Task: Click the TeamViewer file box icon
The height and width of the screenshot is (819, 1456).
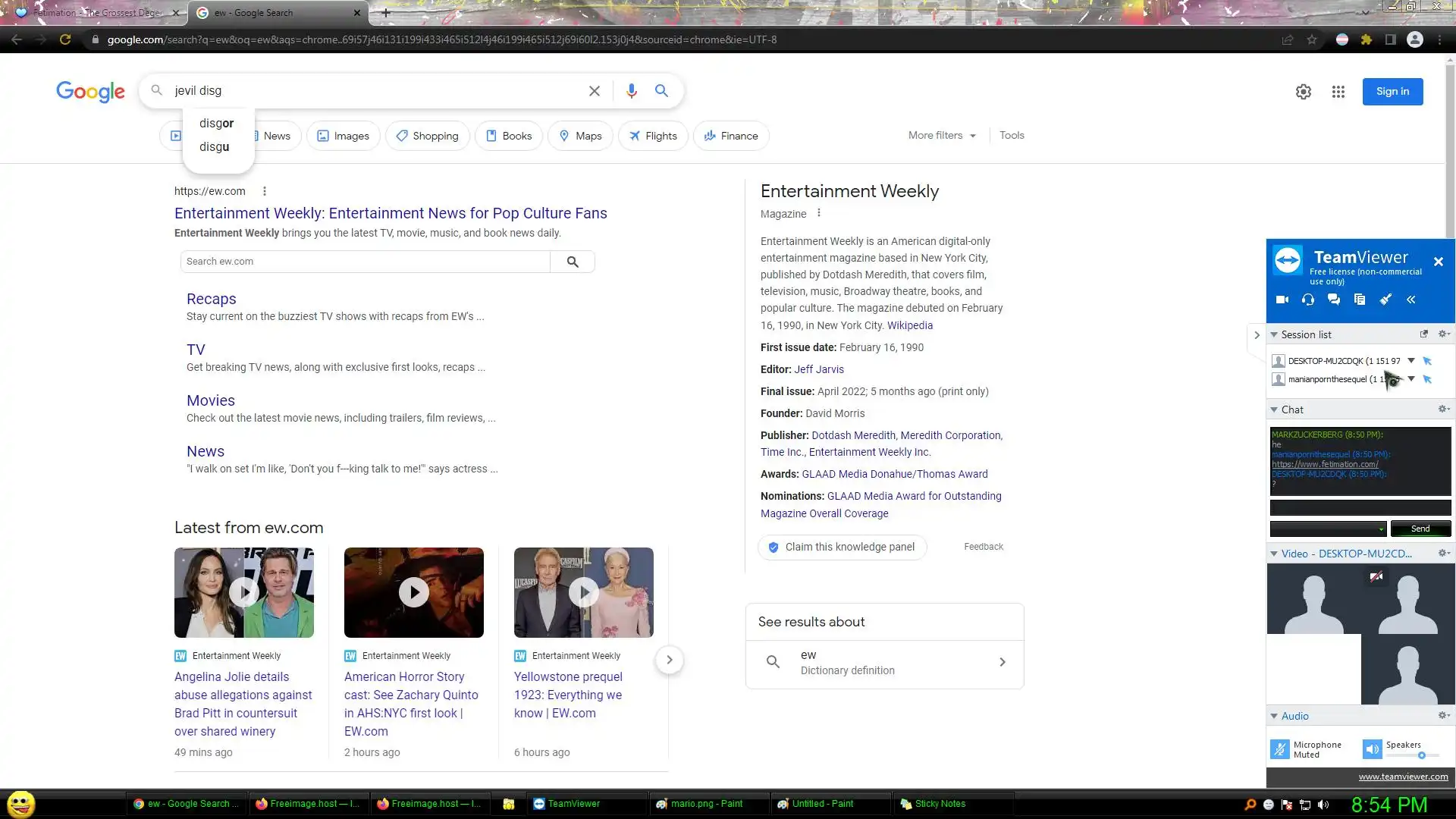Action: point(1359,300)
